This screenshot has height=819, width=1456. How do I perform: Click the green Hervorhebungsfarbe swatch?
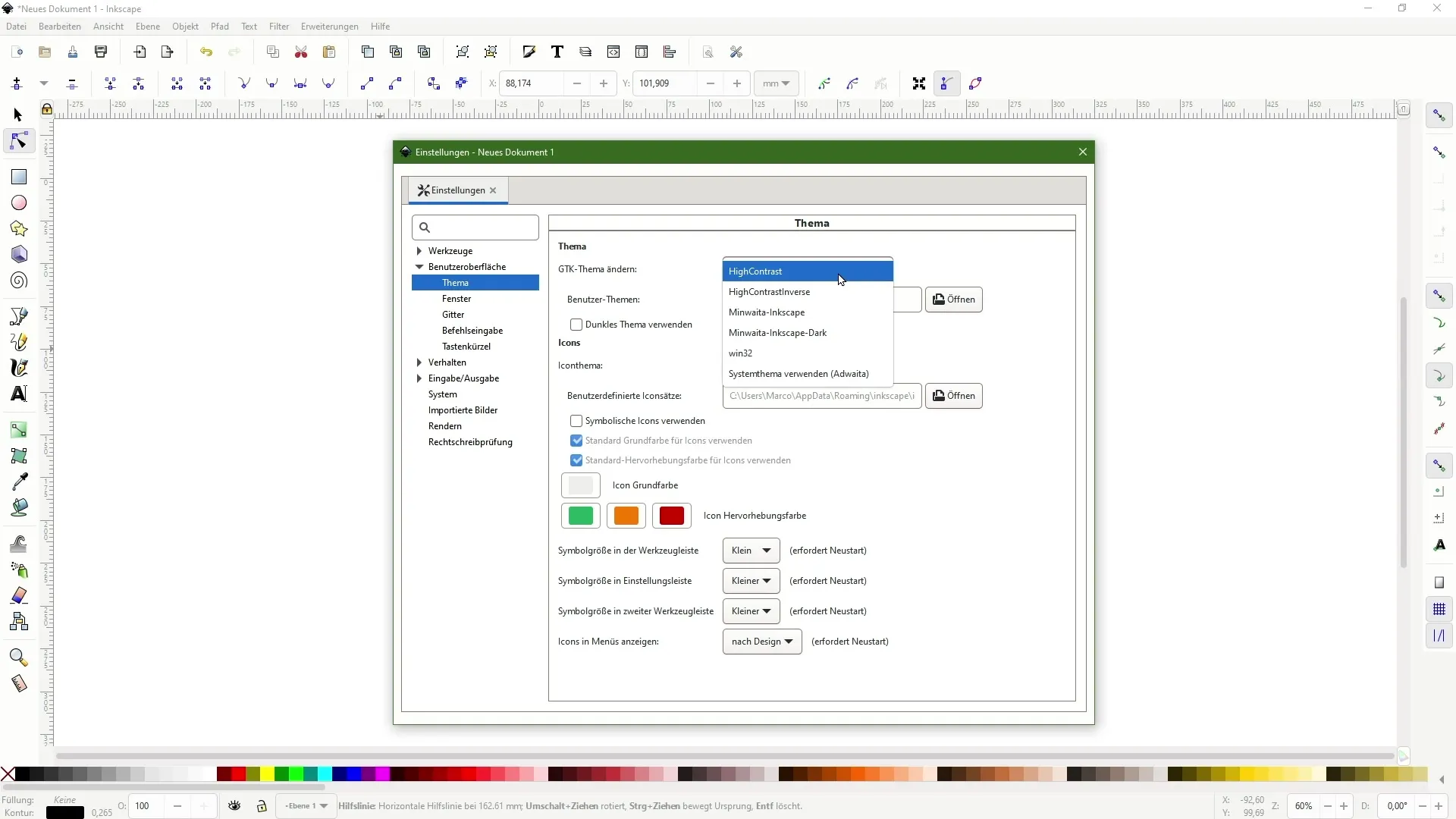coord(581,516)
